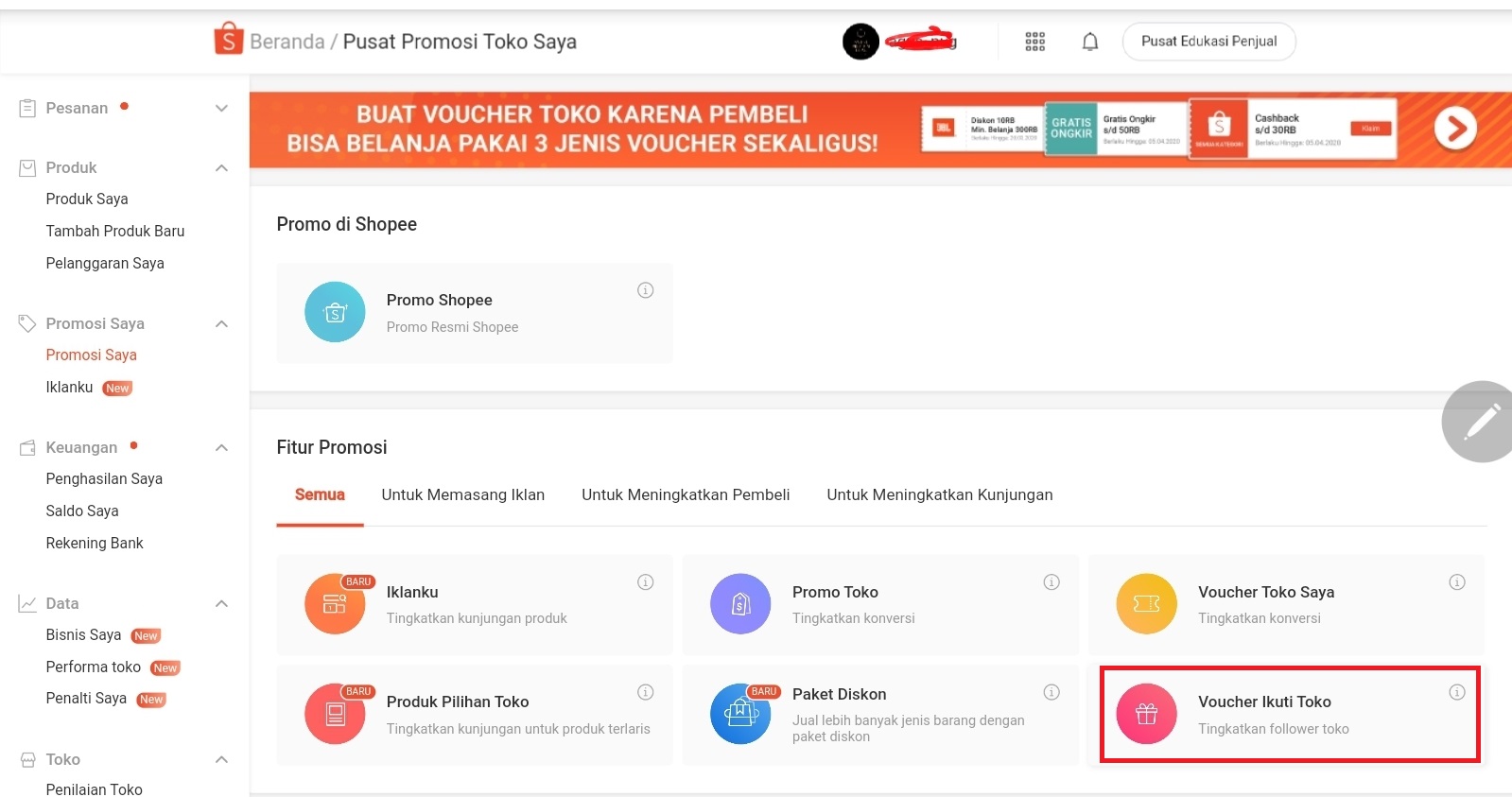The height and width of the screenshot is (797, 1512).
Task: Click the Voucher Ikuti Toko gift icon
Action: click(1146, 714)
